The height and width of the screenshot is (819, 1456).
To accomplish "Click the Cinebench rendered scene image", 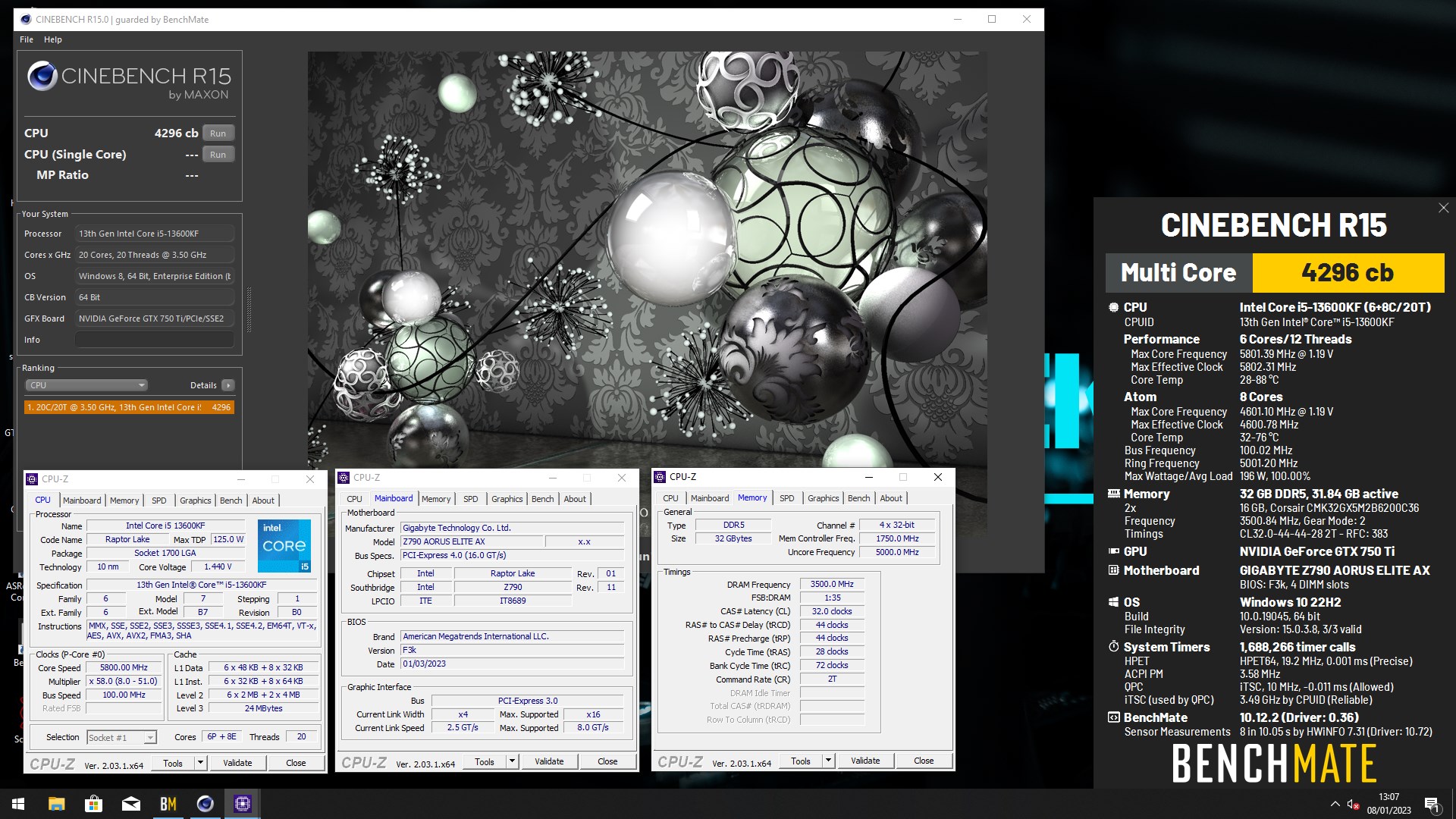I will (x=647, y=259).
